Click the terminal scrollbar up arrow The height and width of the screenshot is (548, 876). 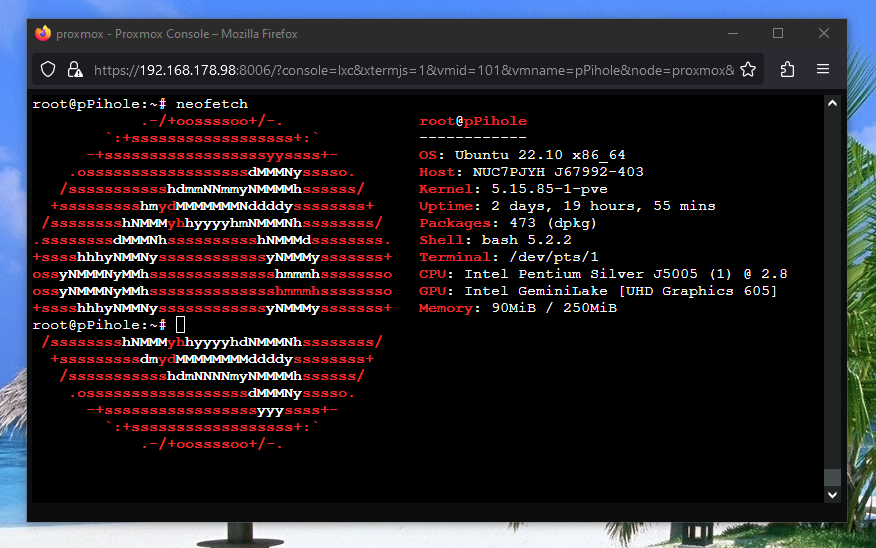click(x=832, y=103)
